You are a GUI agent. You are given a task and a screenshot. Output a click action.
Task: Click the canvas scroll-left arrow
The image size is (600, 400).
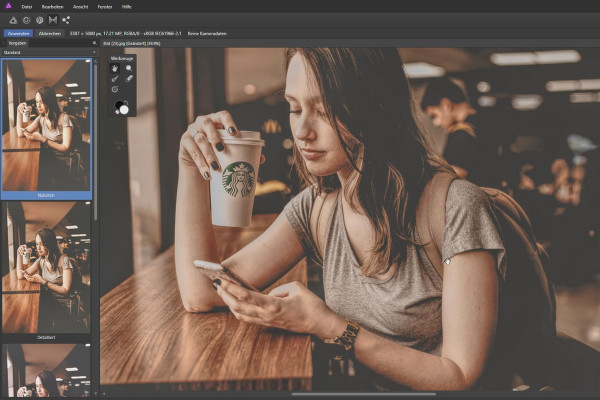click(x=103, y=394)
